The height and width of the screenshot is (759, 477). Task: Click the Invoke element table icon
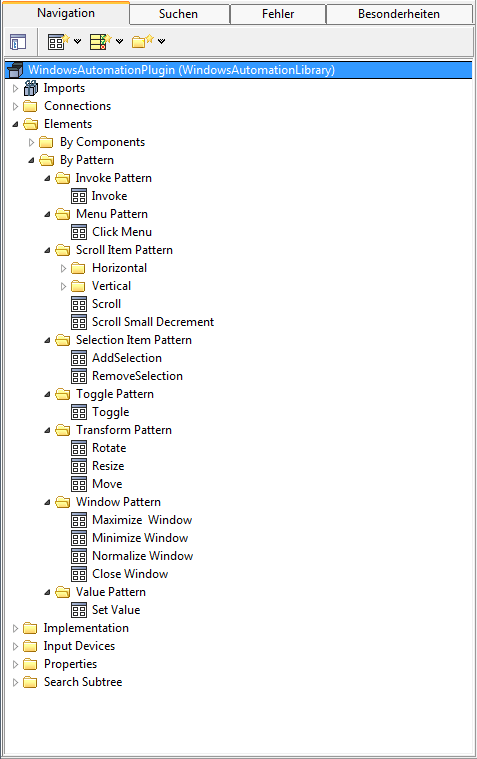(x=79, y=196)
